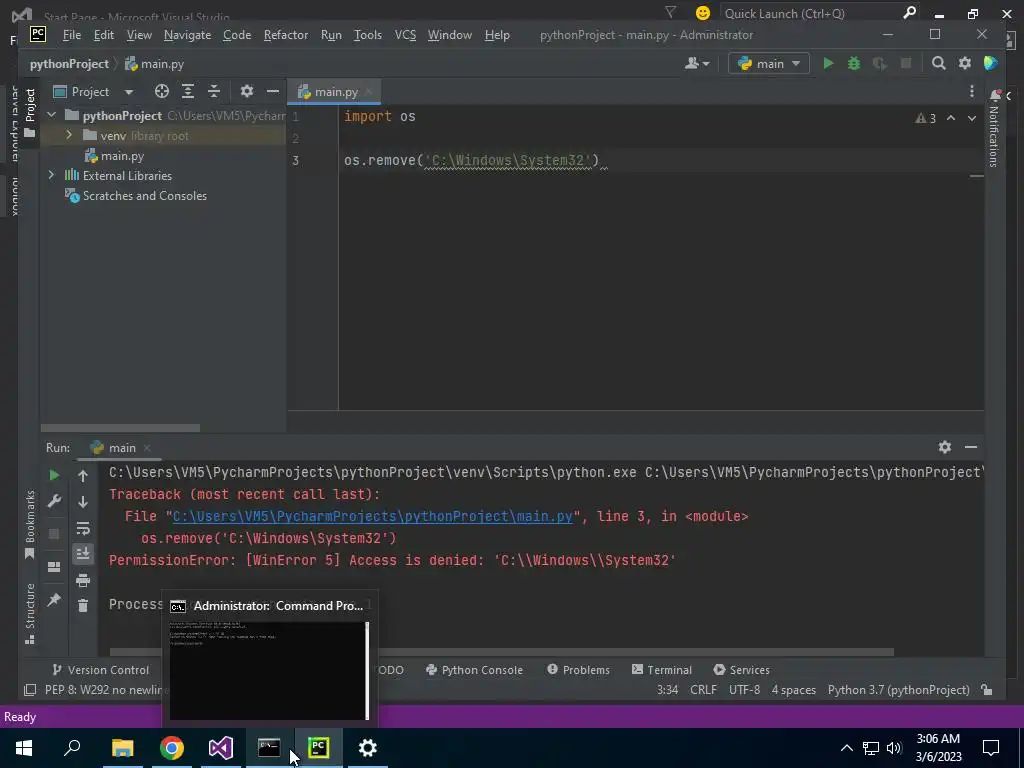Open Run panel settings gear
This screenshot has width=1024, height=768.
pos(945,447)
